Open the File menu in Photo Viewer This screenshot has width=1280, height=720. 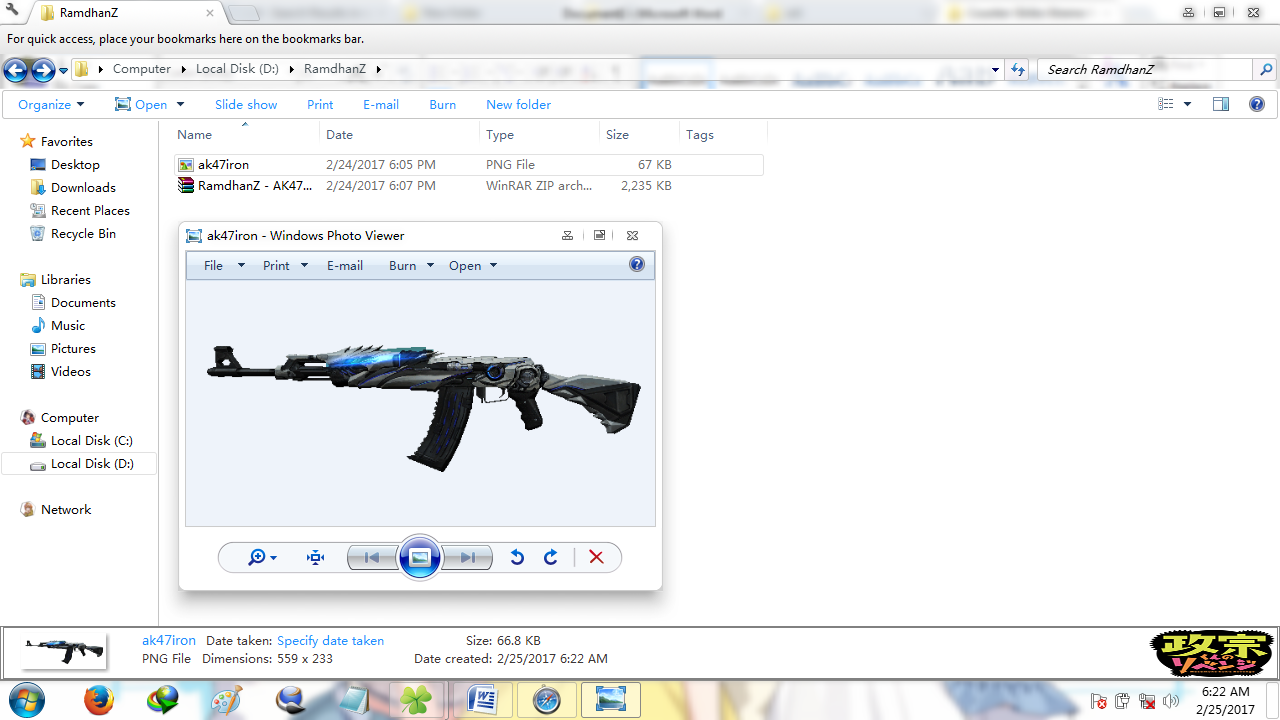[x=224, y=266]
